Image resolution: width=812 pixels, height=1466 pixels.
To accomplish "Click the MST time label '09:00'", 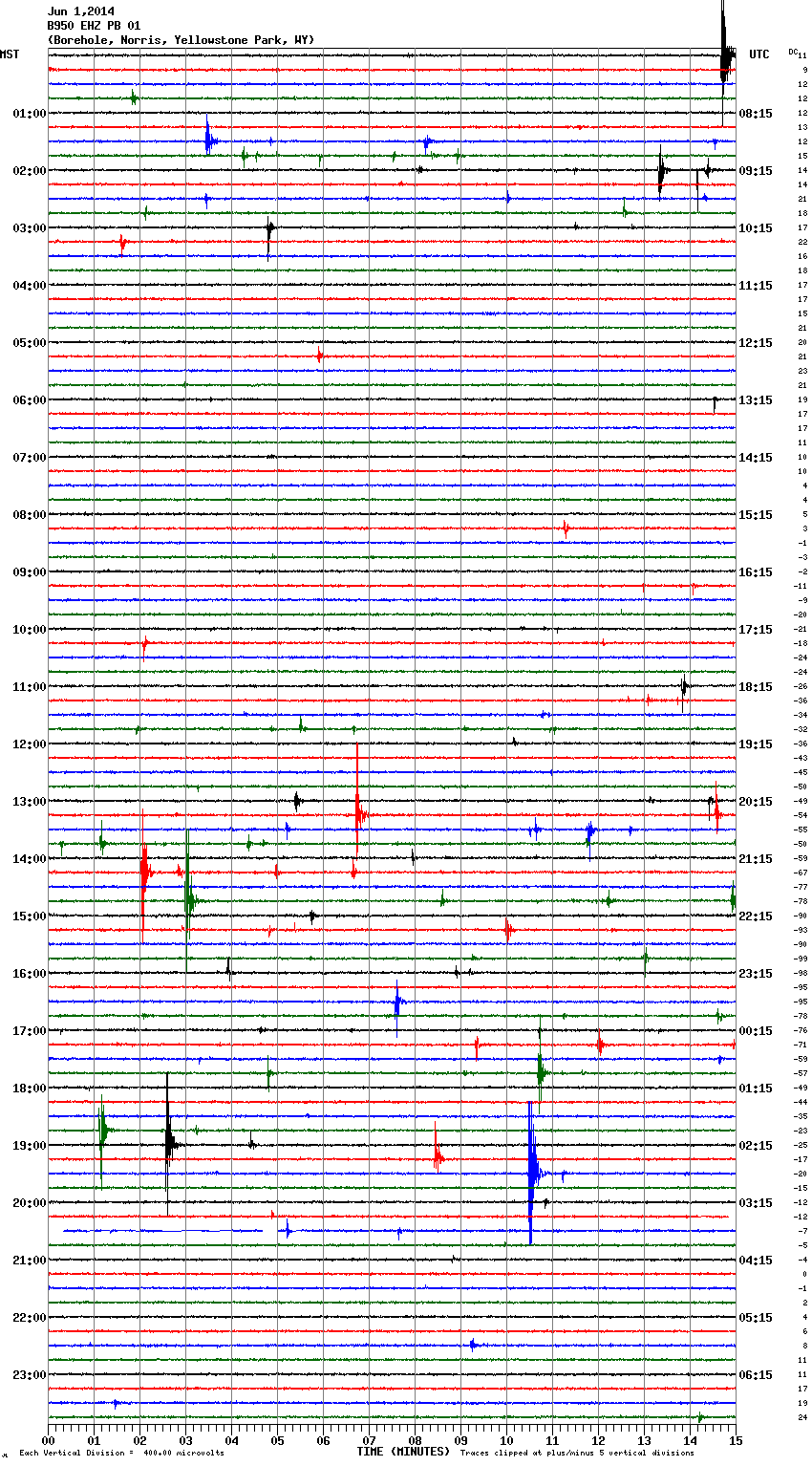I will pos(30,572).
